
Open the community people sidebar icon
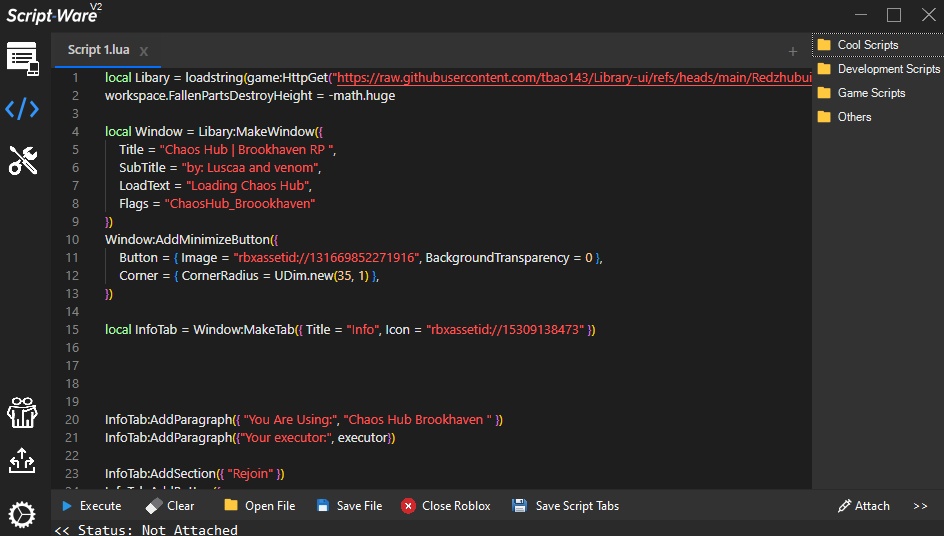(22, 413)
